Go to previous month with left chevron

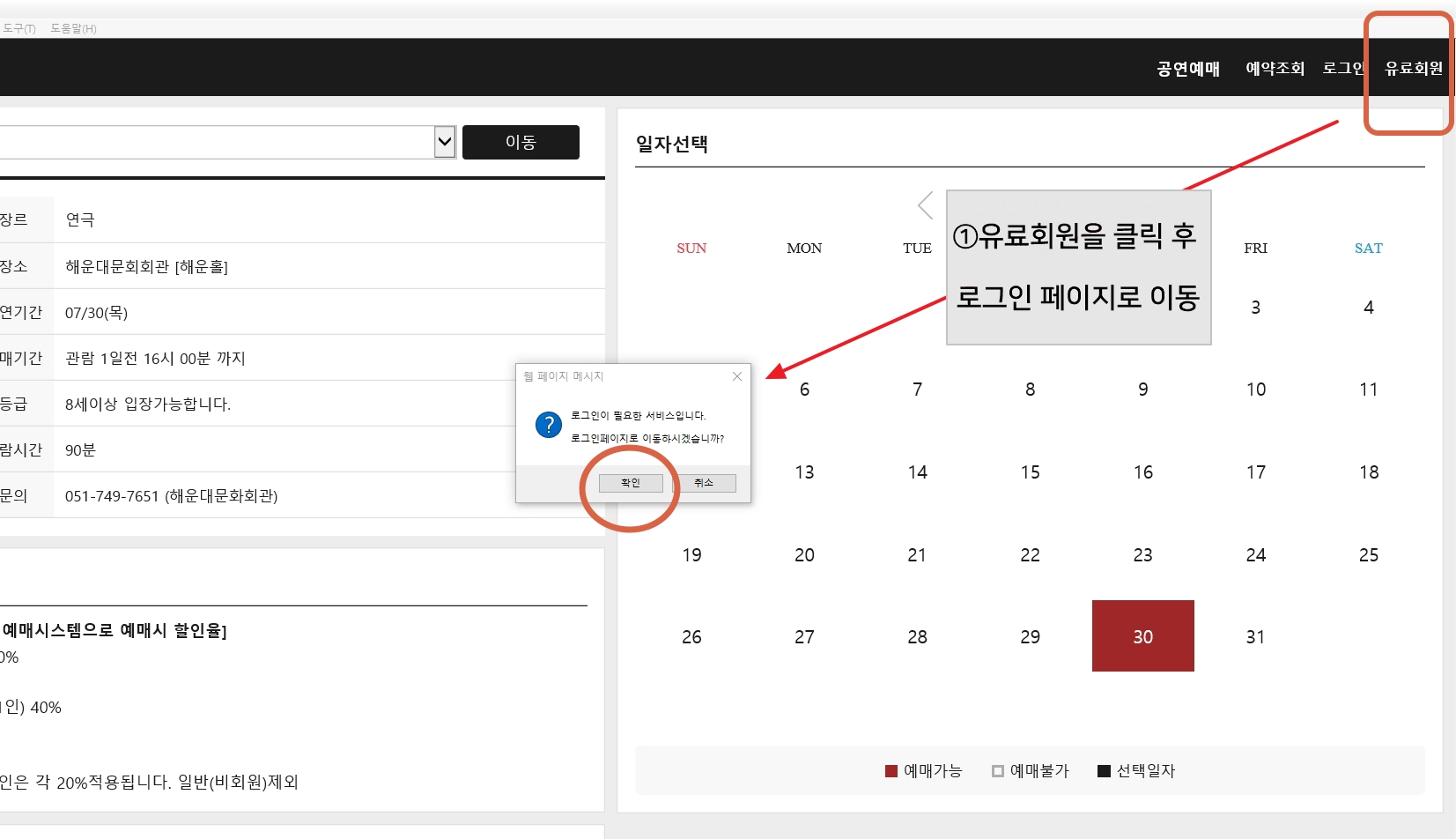click(925, 205)
